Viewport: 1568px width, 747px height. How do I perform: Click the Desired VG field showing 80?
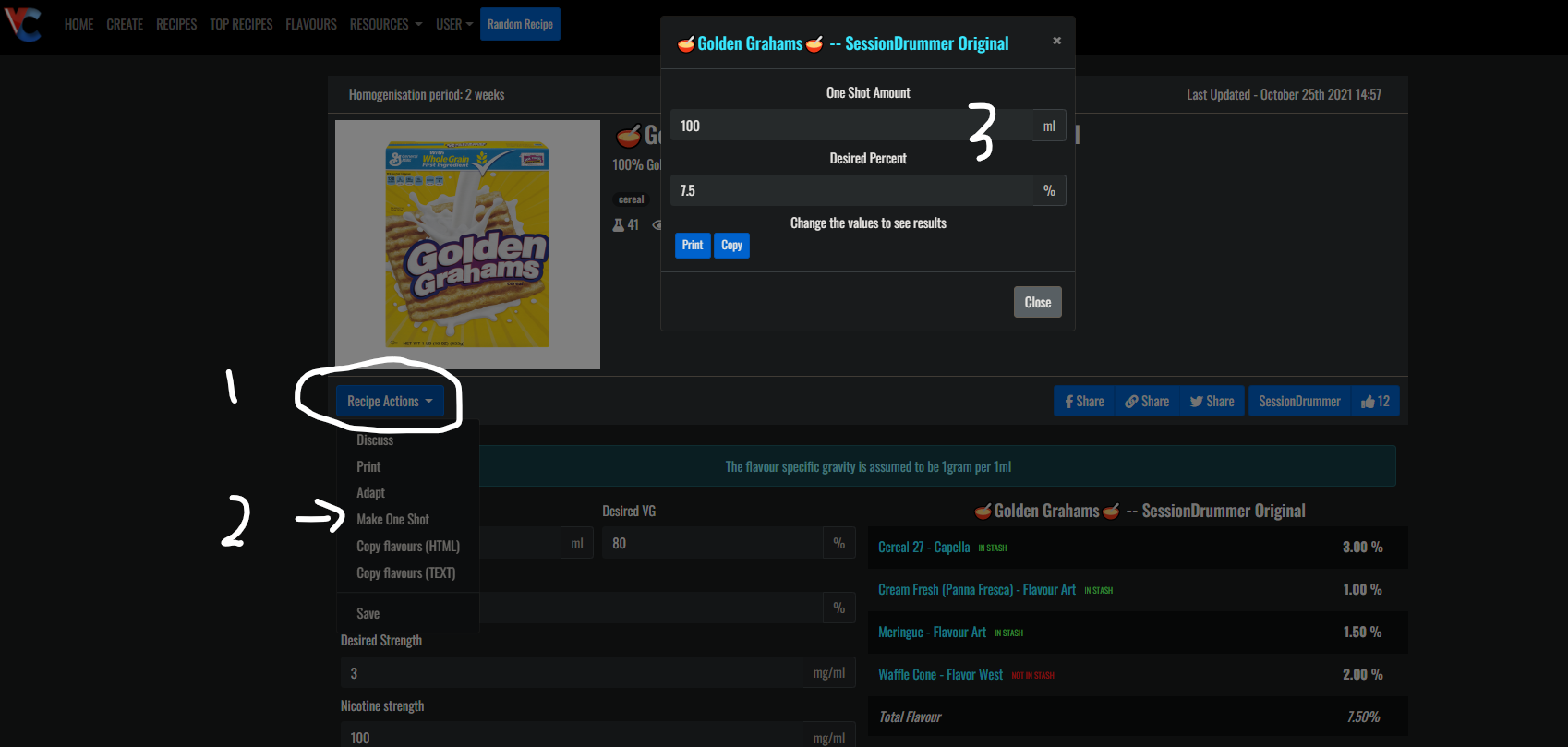point(712,543)
